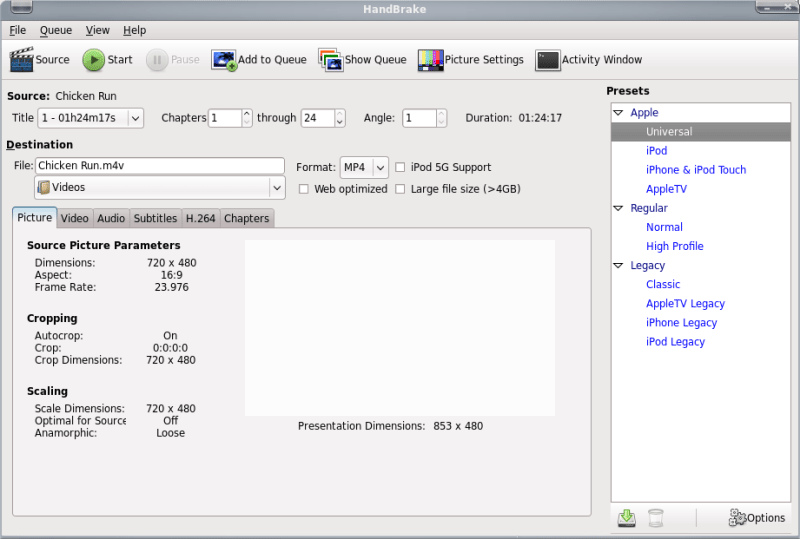
Task: Enable iPod 5G Support checkbox
Action: pos(401,168)
